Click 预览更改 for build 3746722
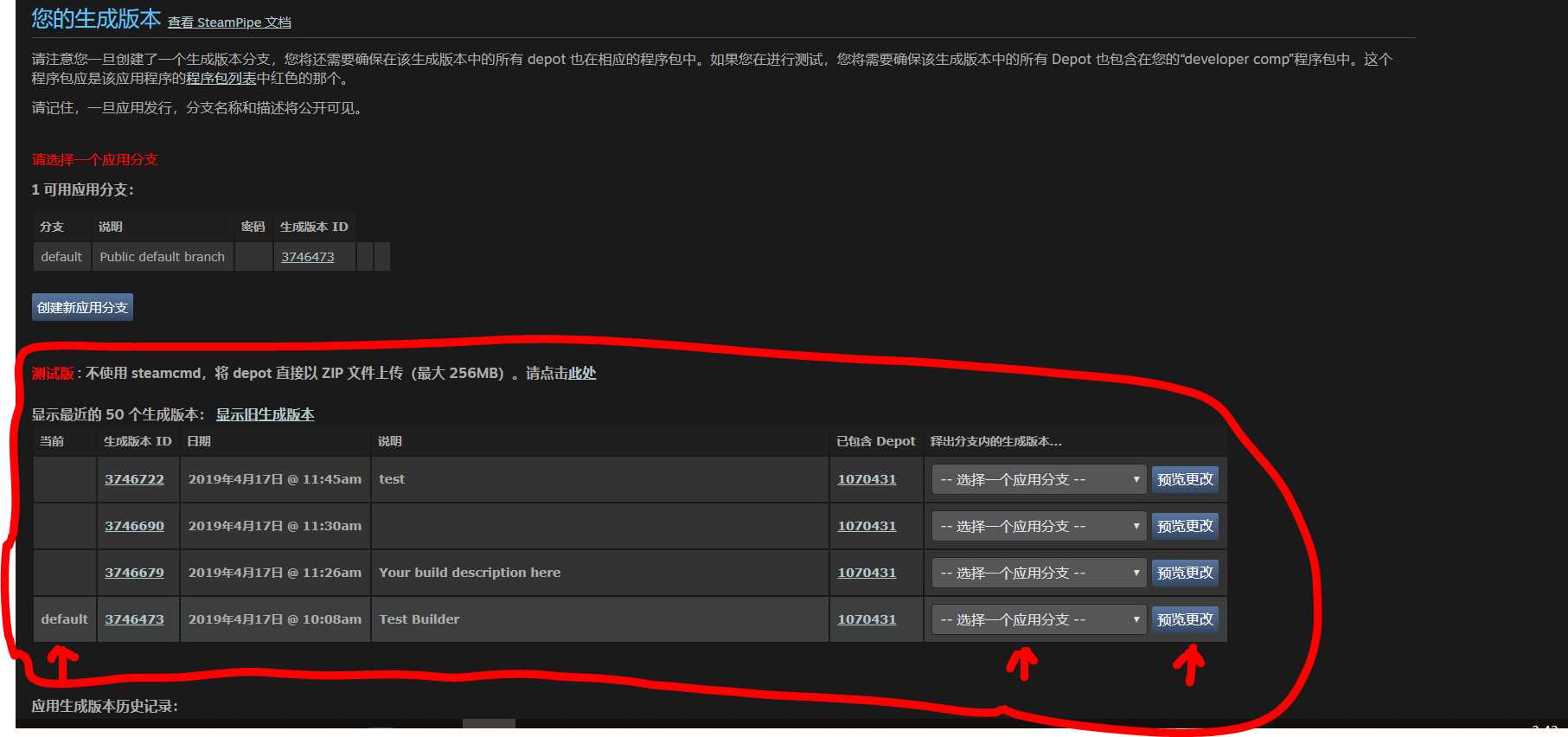 [x=1185, y=479]
